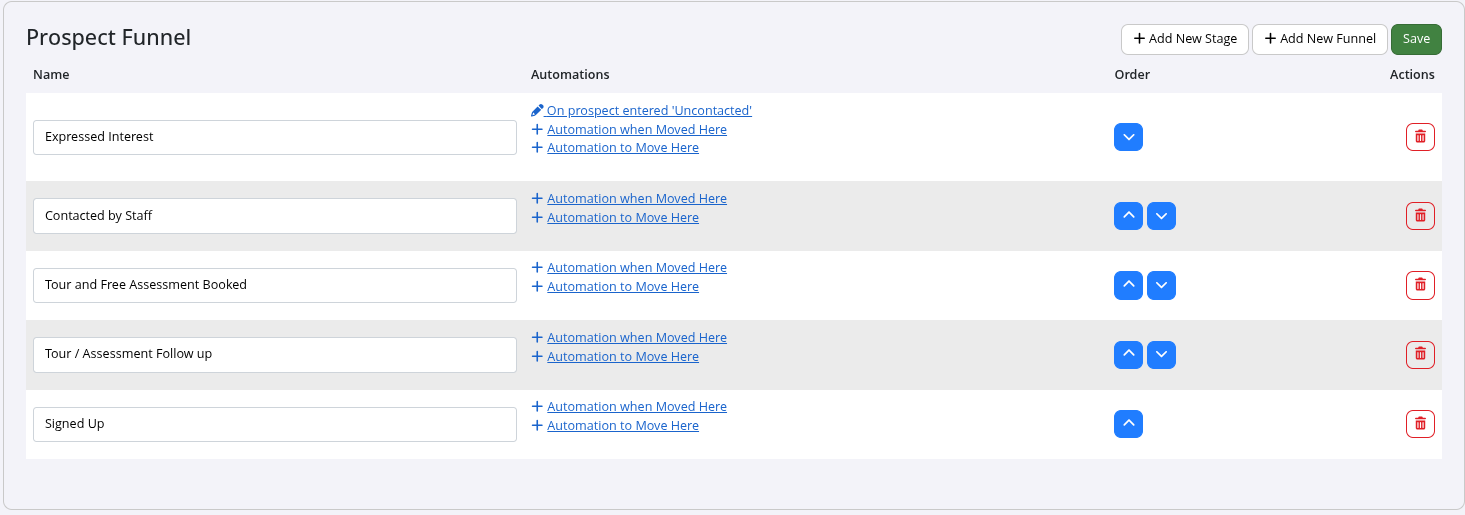Image resolution: width=1465 pixels, height=515 pixels.
Task: Save the prospect funnel
Action: (1416, 39)
